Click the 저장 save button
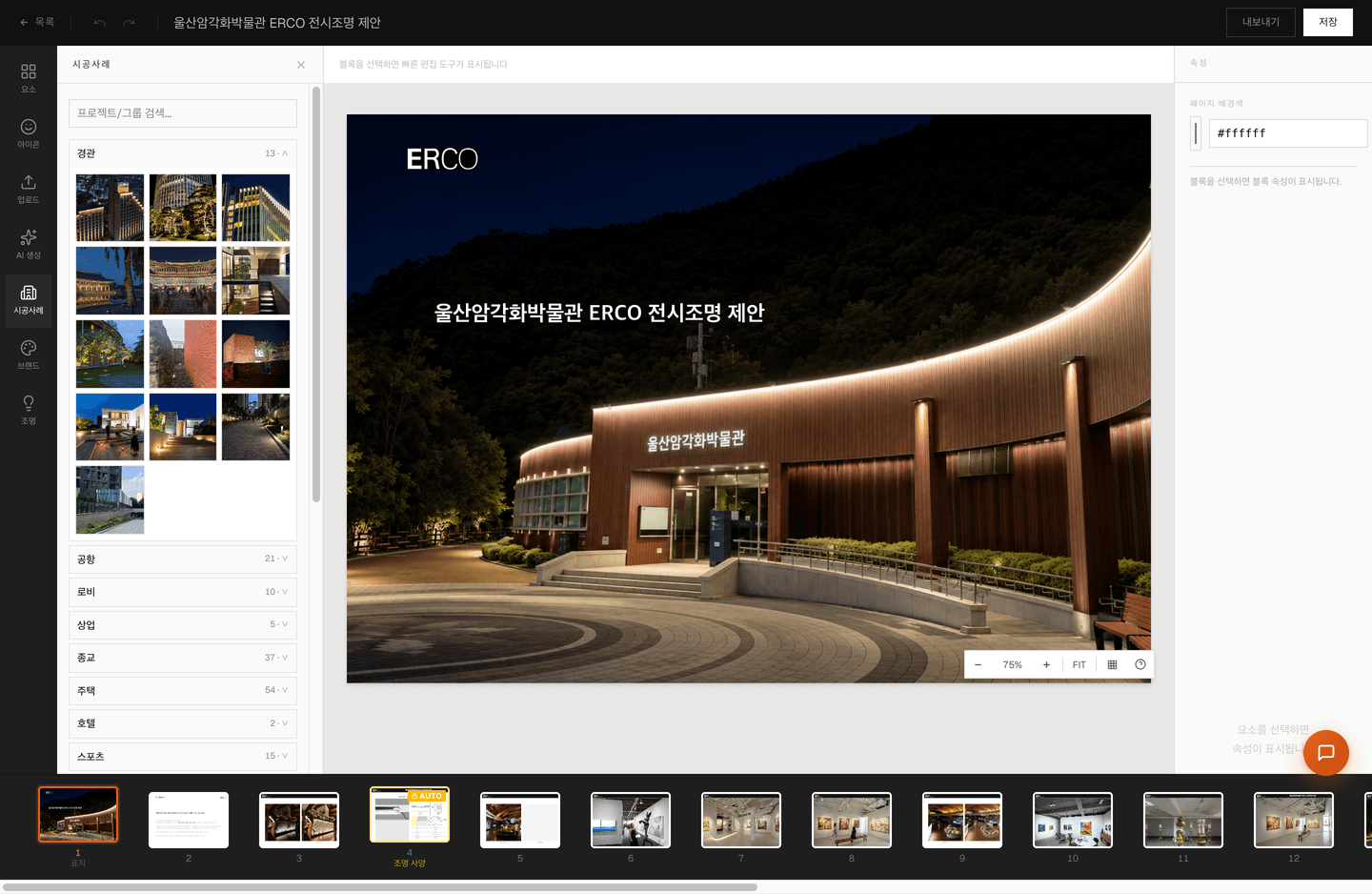Viewport: 1372px width, 894px height. click(x=1328, y=22)
